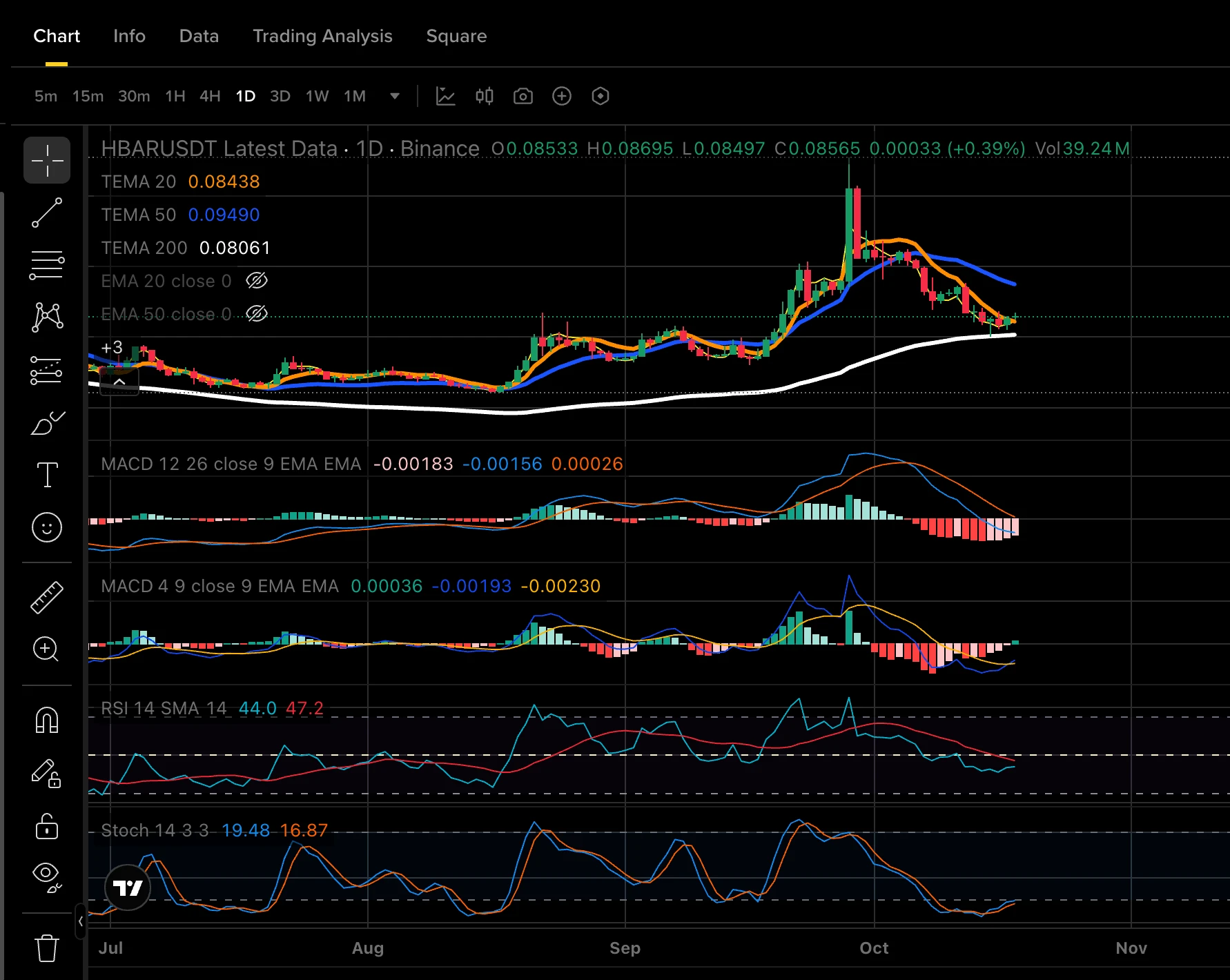Take a chart snapshot with camera icon
This screenshot has height=980, width=1230.
click(x=523, y=96)
